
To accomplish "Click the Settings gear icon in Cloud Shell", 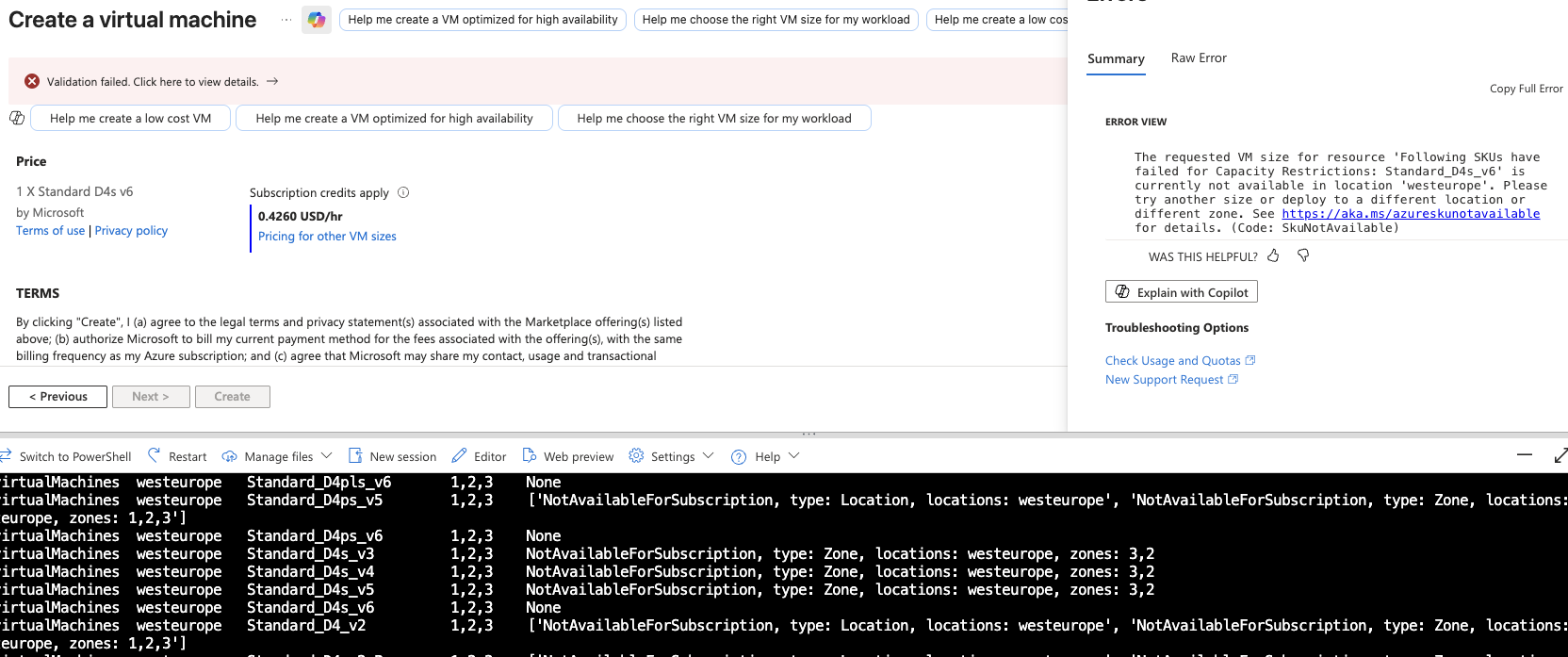I will tap(636, 455).
